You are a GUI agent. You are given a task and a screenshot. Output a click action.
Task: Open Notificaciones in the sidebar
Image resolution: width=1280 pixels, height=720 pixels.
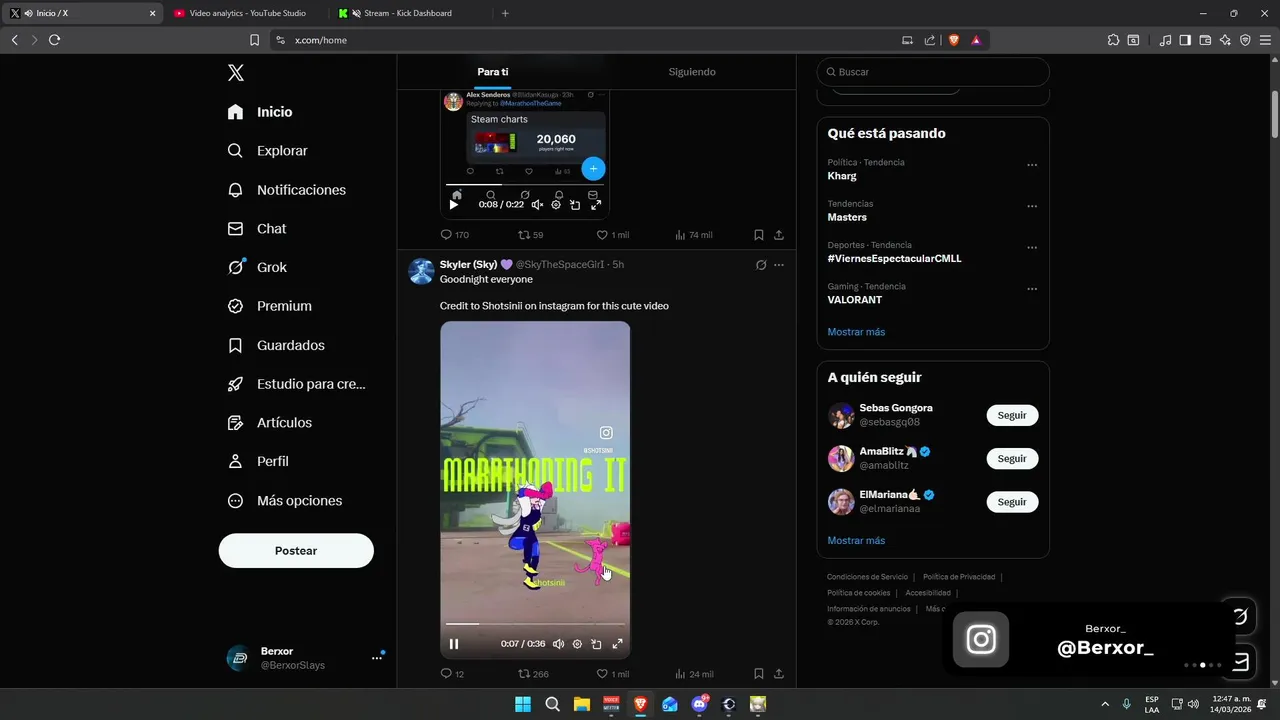tap(286, 190)
